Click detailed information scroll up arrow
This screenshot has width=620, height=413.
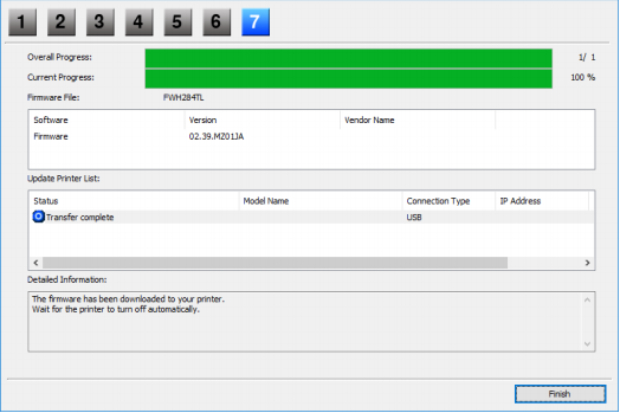pos(587,300)
